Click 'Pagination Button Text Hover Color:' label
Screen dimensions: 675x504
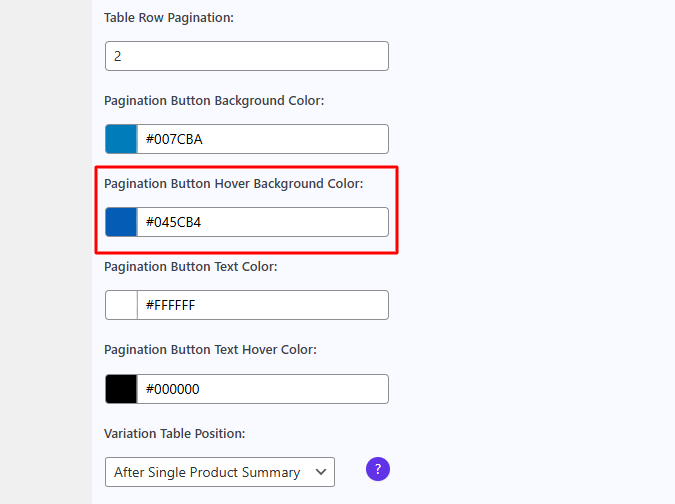coord(210,350)
